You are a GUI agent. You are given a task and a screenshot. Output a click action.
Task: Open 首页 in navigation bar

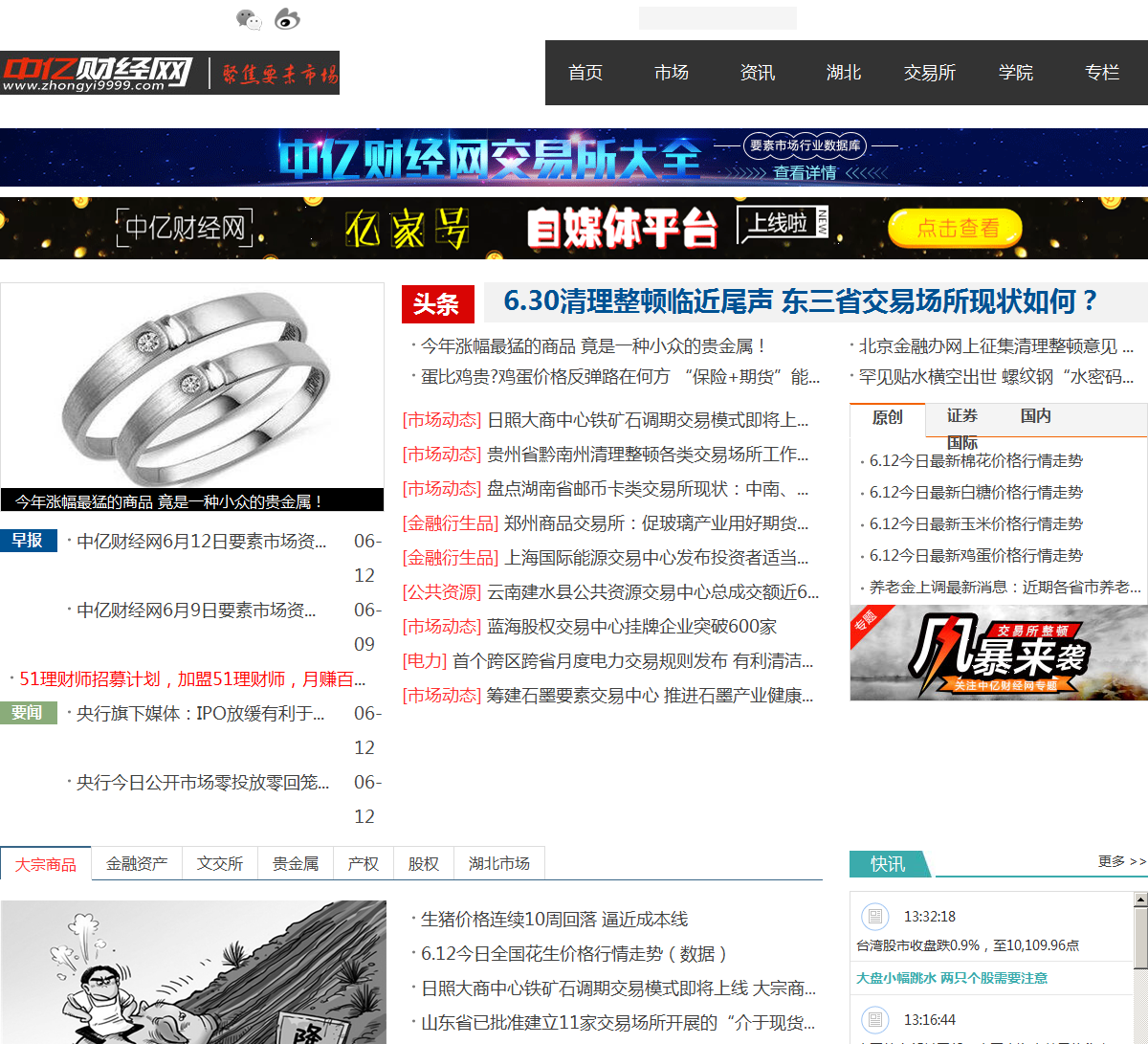(x=585, y=73)
